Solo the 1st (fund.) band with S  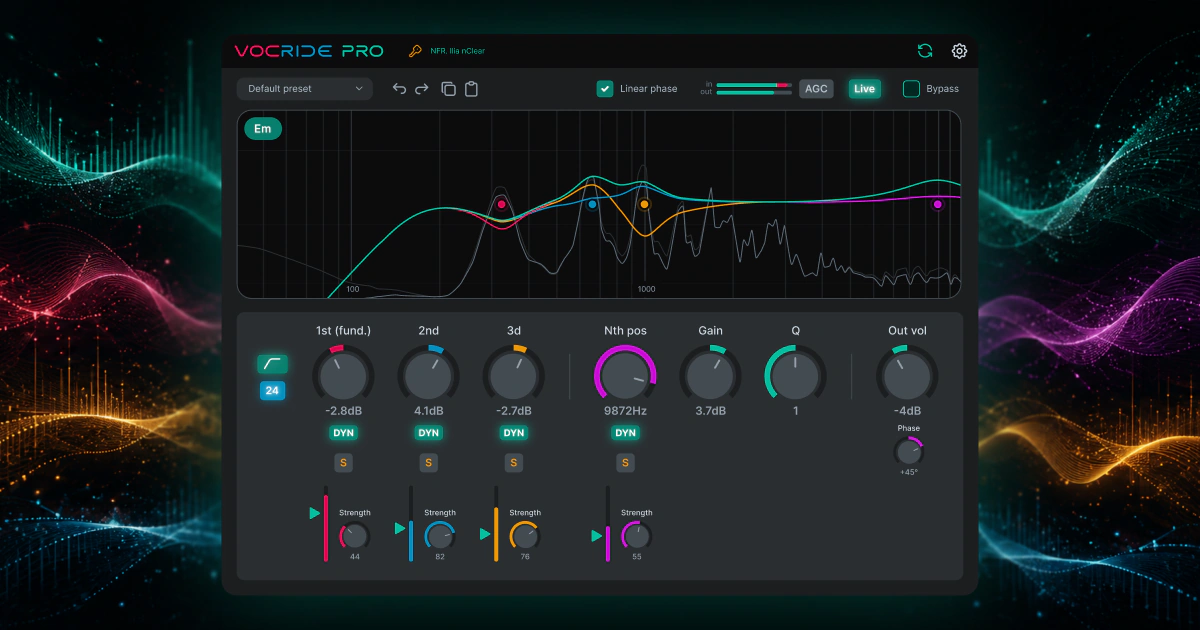point(343,463)
